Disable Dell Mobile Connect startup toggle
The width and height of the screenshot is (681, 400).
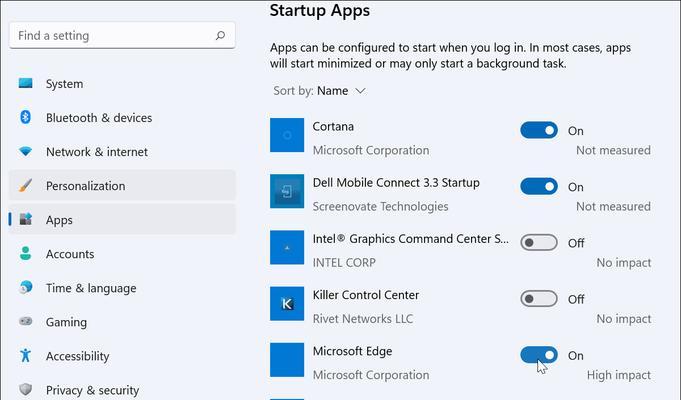tap(539, 186)
